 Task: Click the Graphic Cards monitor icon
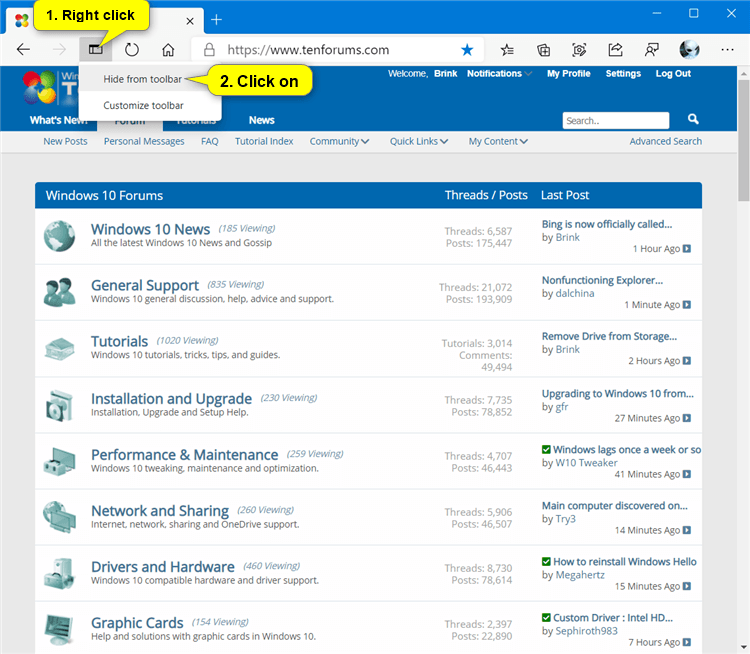coord(59,630)
